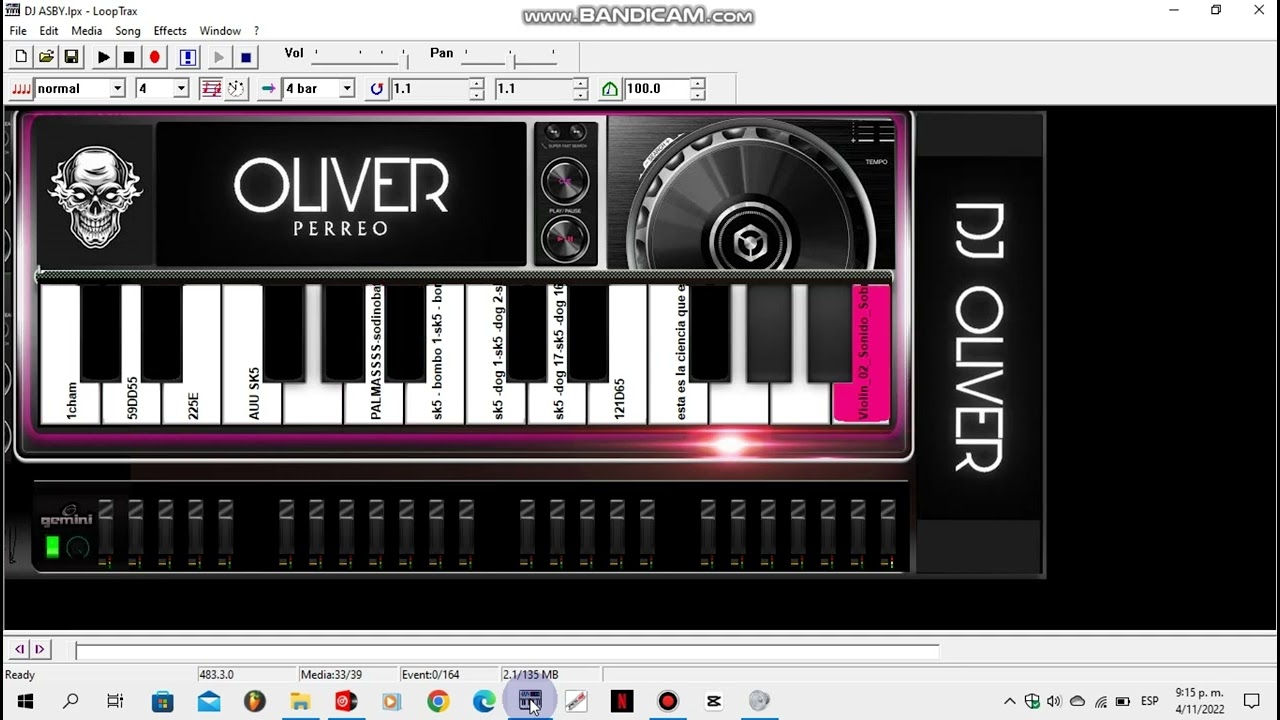Click the Pan slider
The width and height of the screenshot is (1280, 720).
point(508,56)
